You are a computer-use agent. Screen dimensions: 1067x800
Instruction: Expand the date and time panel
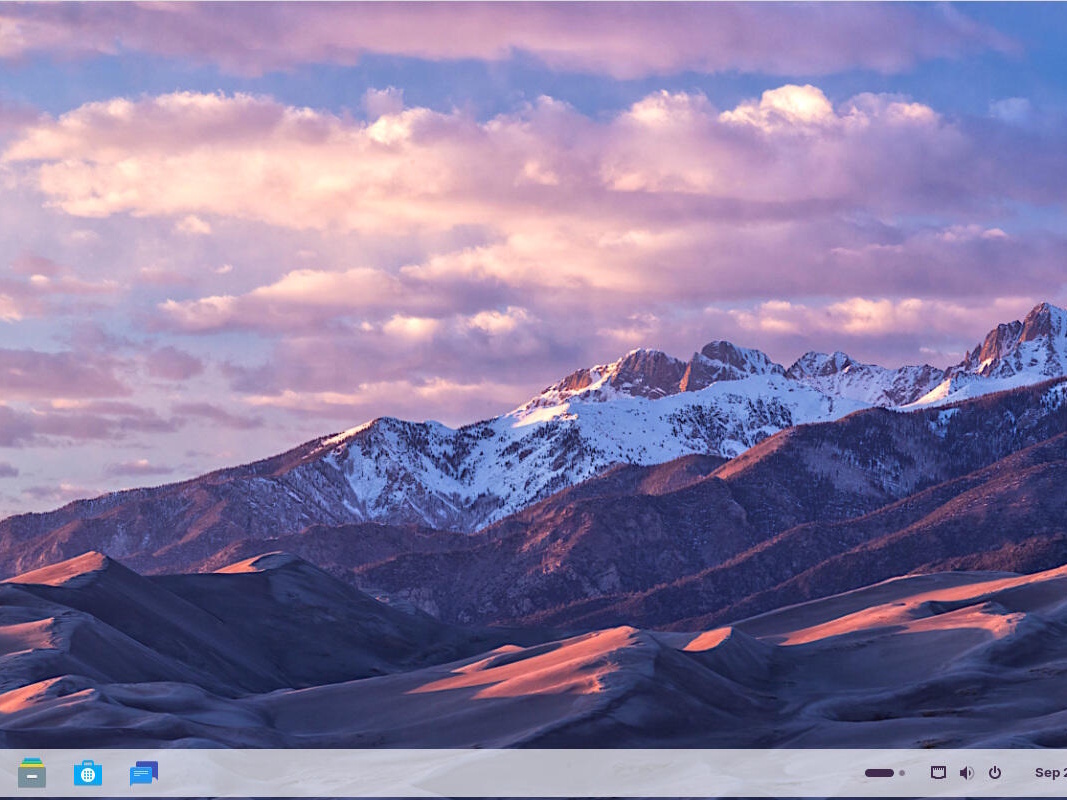tap(1051, 772)
